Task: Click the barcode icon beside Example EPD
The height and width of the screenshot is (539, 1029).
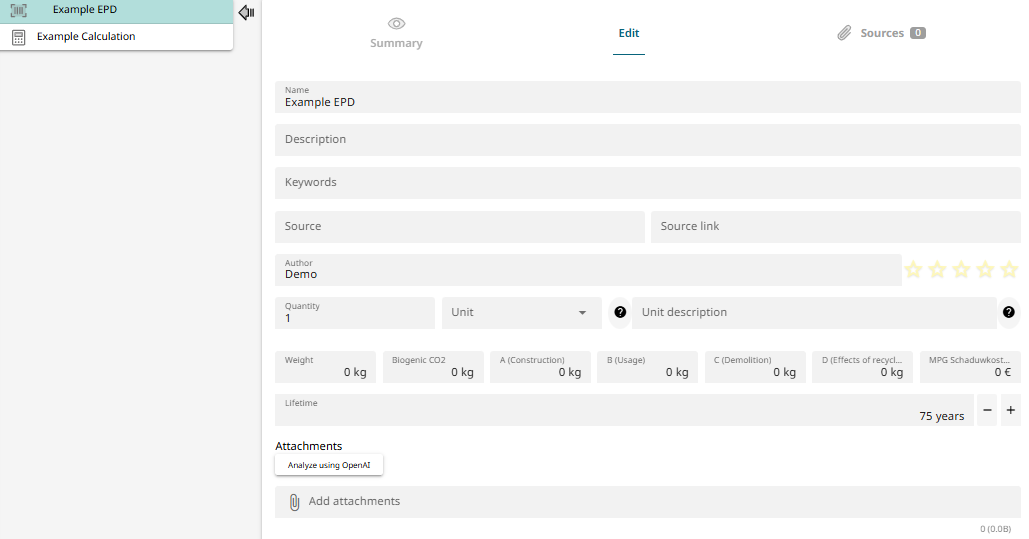Action: click(18, 10)
